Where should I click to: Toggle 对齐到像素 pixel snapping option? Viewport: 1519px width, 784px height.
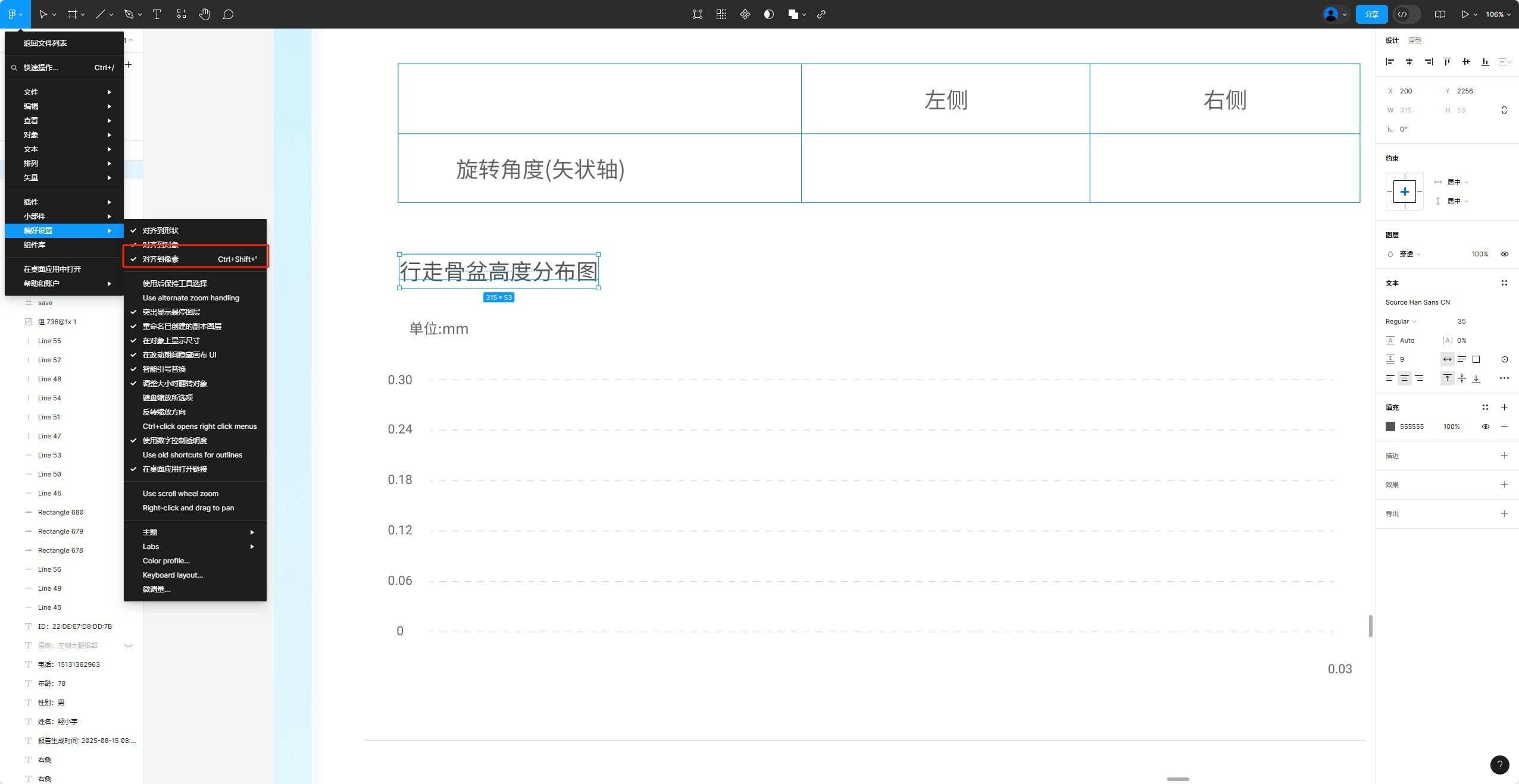click(195, 259)
